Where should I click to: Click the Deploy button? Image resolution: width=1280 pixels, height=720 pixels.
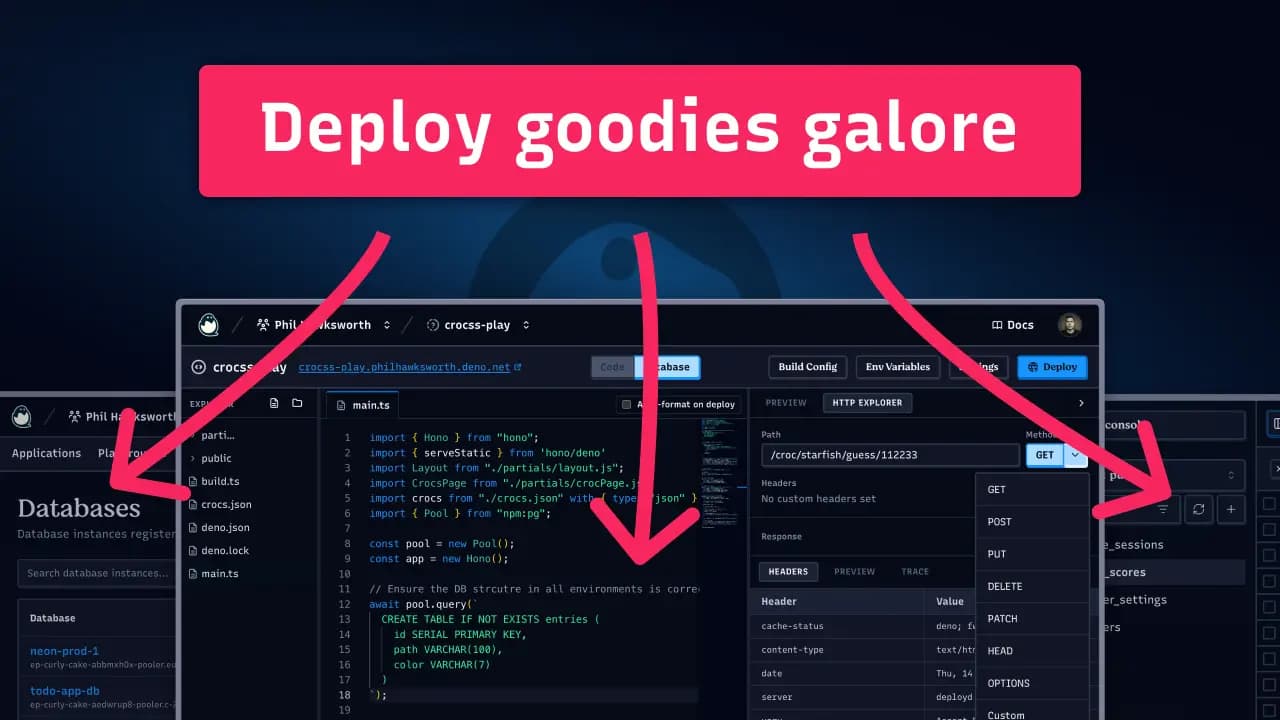point(1052,367)
